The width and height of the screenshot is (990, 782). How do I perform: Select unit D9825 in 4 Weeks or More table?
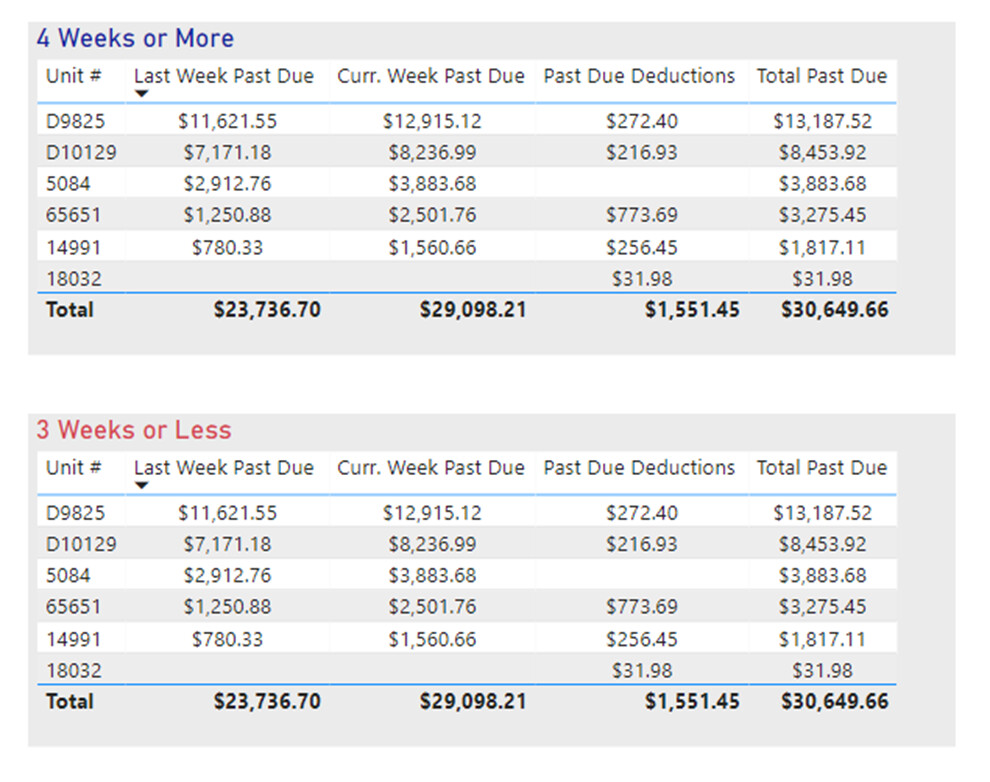pyautogui.click(x=75, y=122)
